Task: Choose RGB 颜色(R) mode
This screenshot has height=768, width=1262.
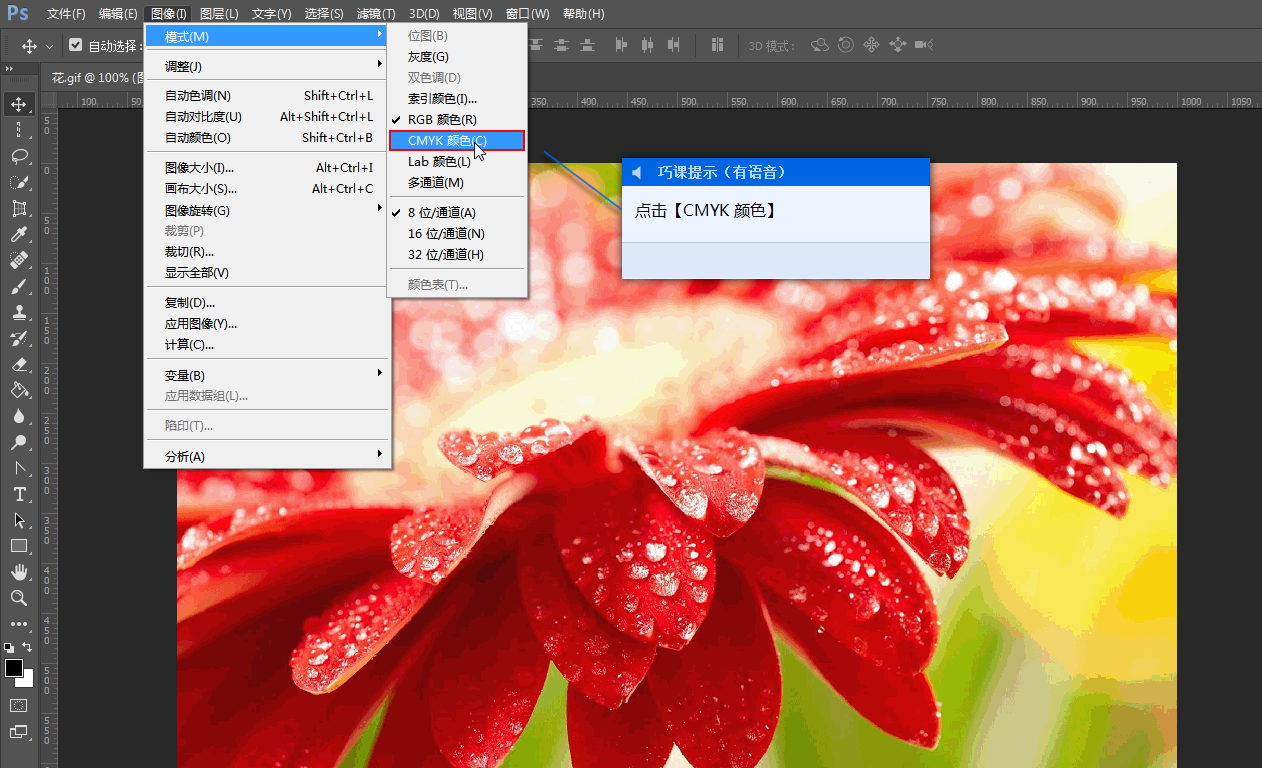Action: pos(456,119)
